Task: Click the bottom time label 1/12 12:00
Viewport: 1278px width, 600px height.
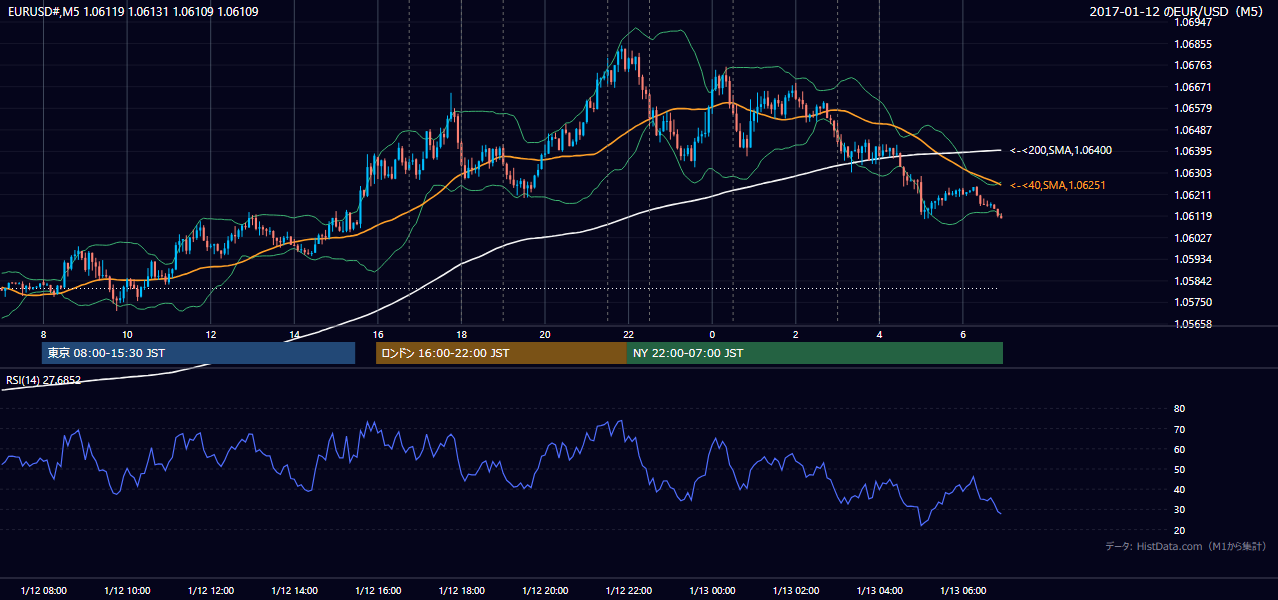Action: pyautogui.click(x=211, y=591)
